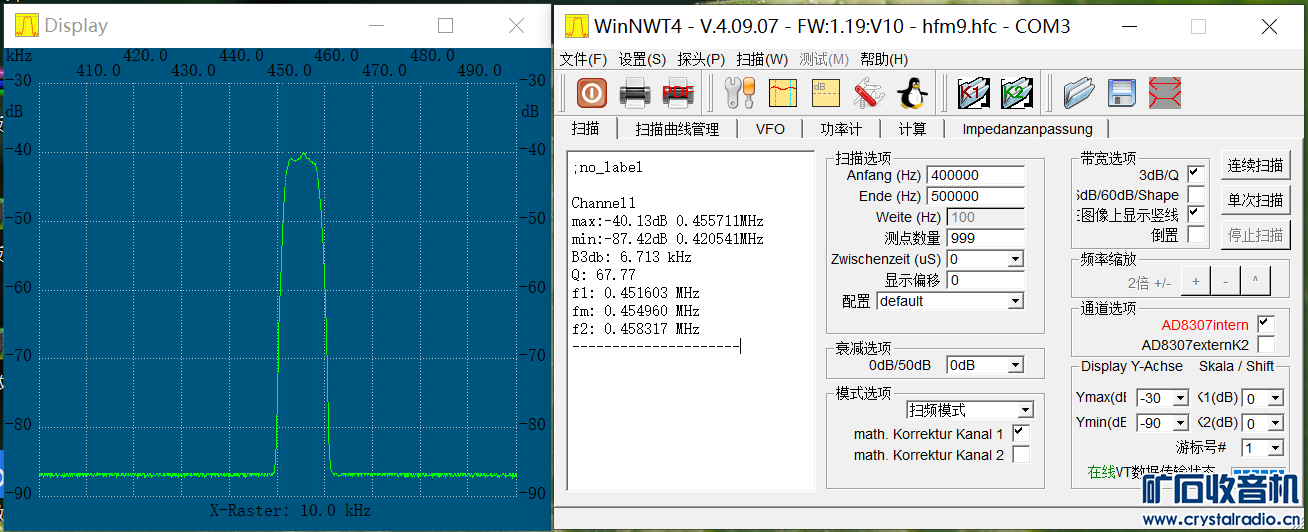The image size is (1308, 532).
Task: Click the 停止扫描 button
Action: (1255, 235)
